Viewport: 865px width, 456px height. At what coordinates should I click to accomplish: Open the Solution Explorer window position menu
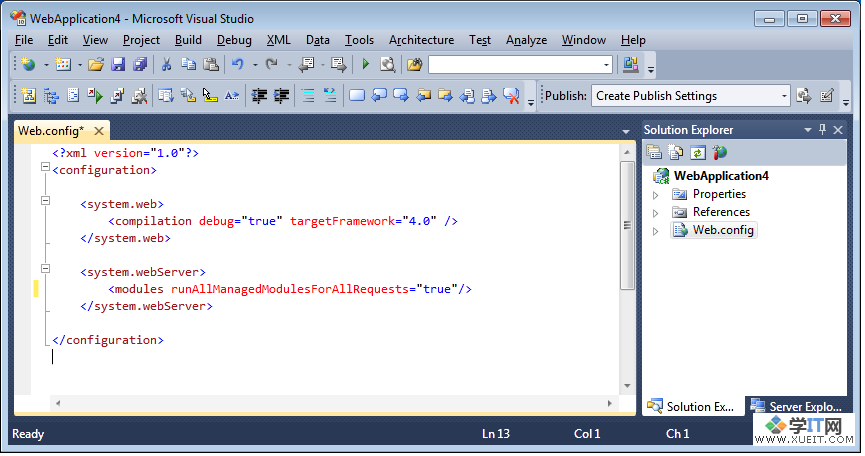click(808, 130)
